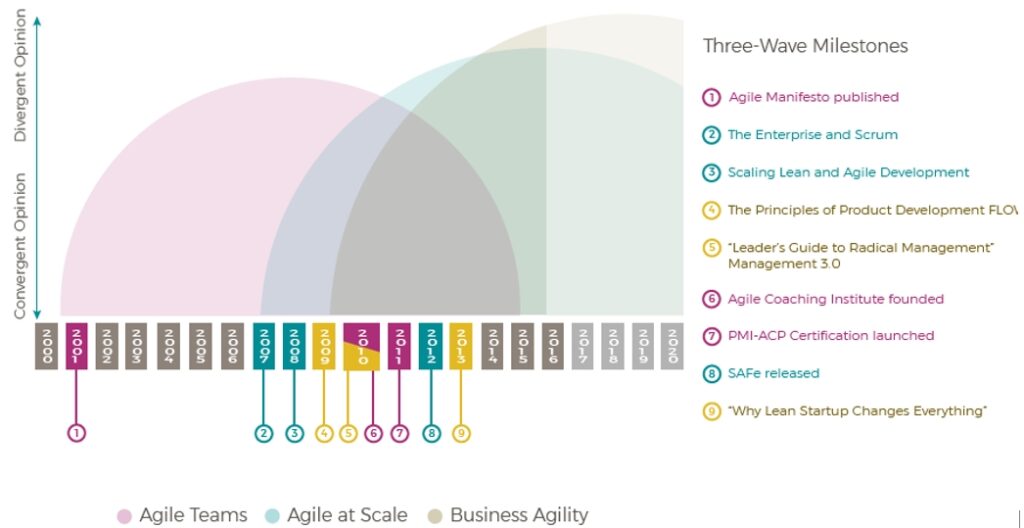Viewport: 1024px width, 528px height.
Task: Click numbered circle beside PMI-ACP Certification launched
Action: [711, 336]
